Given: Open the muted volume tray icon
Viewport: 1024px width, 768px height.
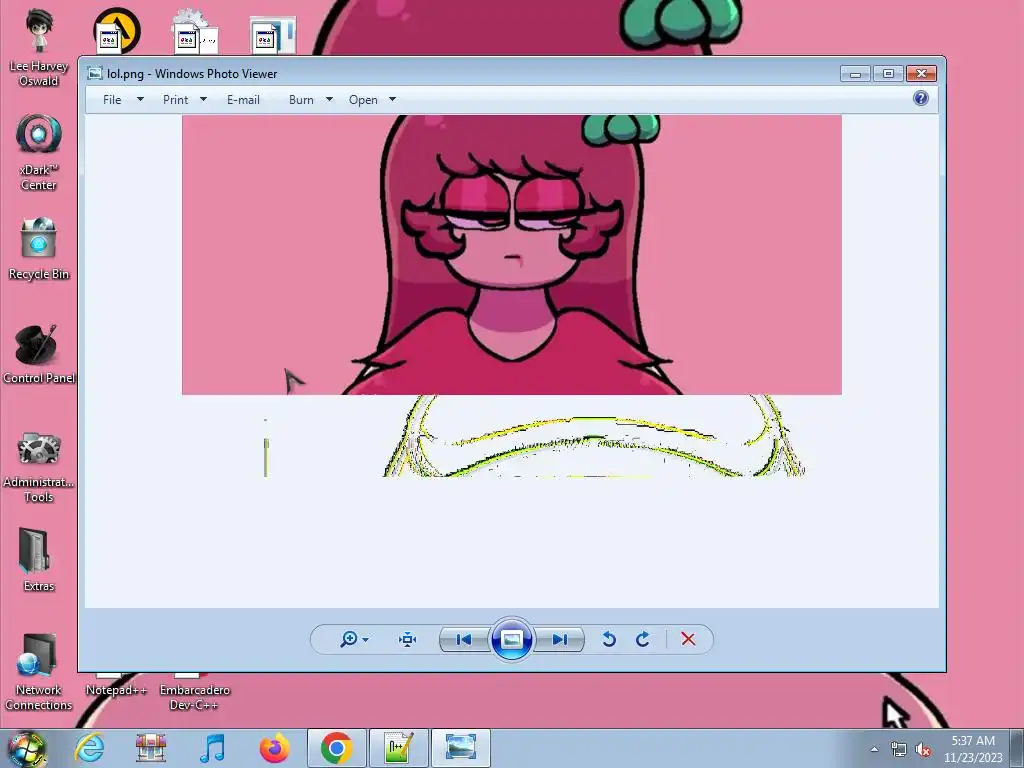Looking at the screenshot, I should (x=923, y=749).
